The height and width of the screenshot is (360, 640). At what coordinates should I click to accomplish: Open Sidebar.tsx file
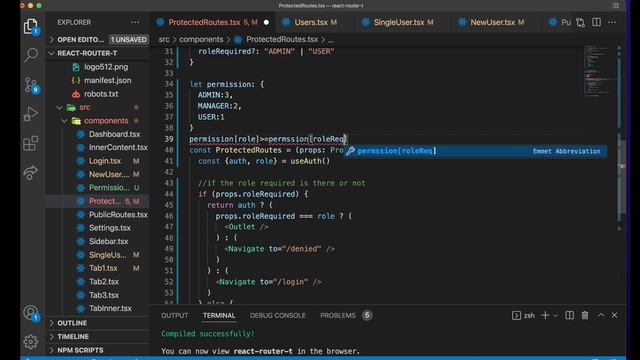pos(109,241)
